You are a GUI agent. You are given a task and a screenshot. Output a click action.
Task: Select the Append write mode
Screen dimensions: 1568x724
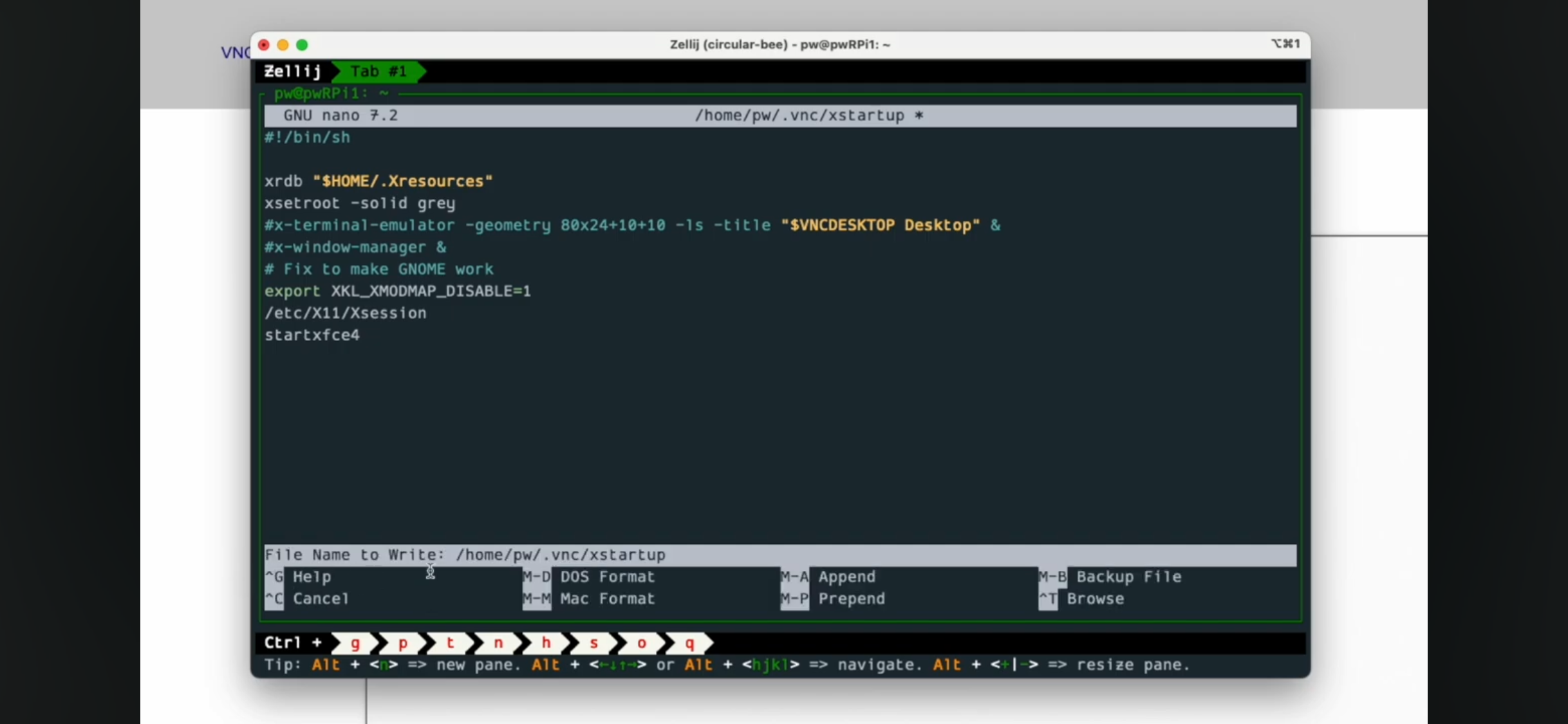coord(846,577)
